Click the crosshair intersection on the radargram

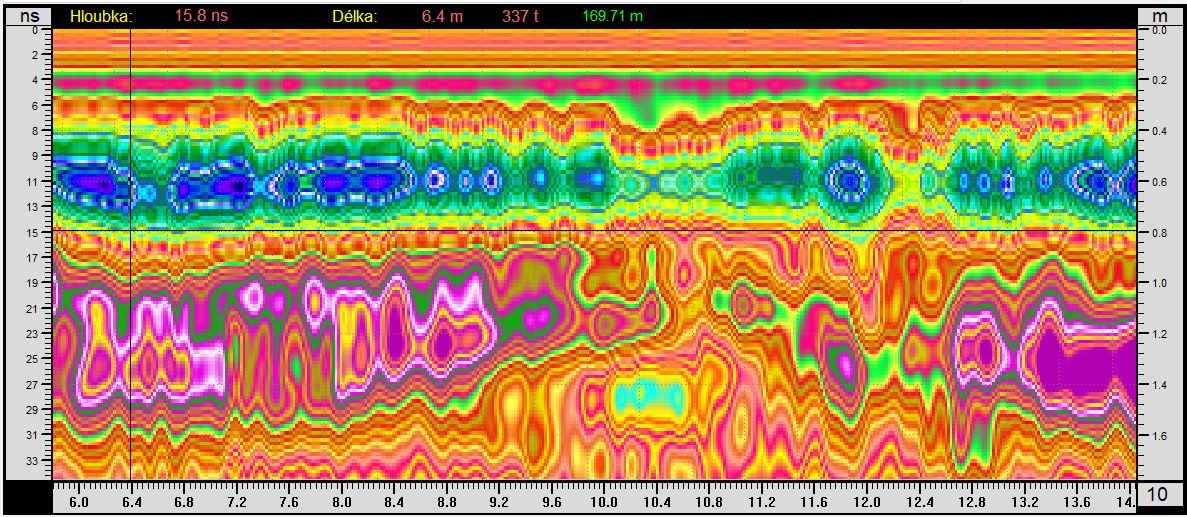click(x=132, y=231)
